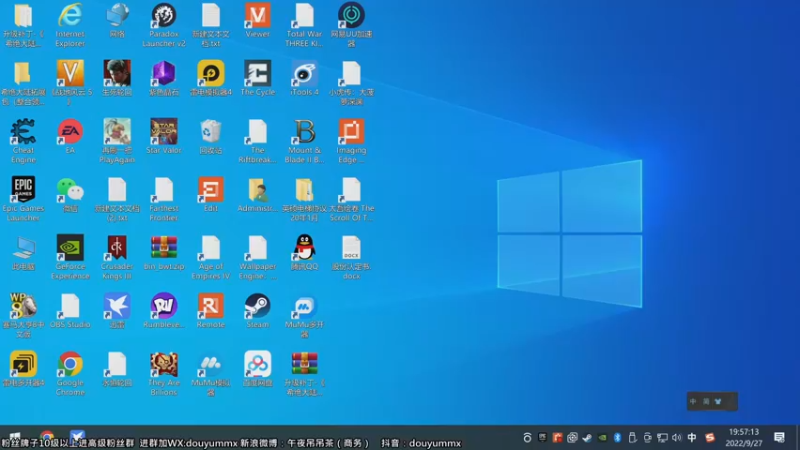The height and width of the screenshot is (450, 800).
Task: Open The Cycle game shortcut
Action: click(258, 79)
